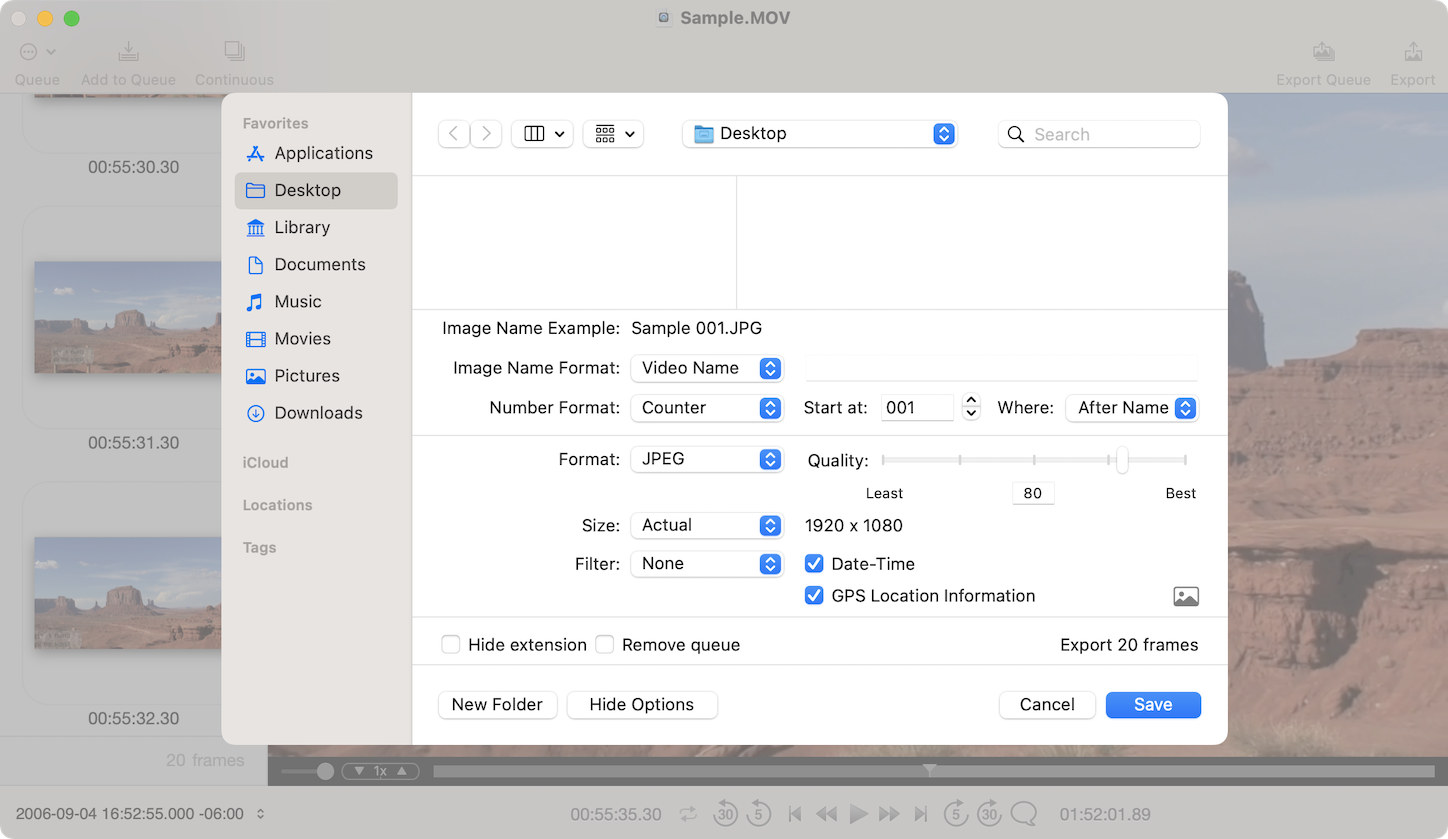Uncheck the Date-Time checkbox
The image size is (1448, 839).
click(x=814, y=564)
